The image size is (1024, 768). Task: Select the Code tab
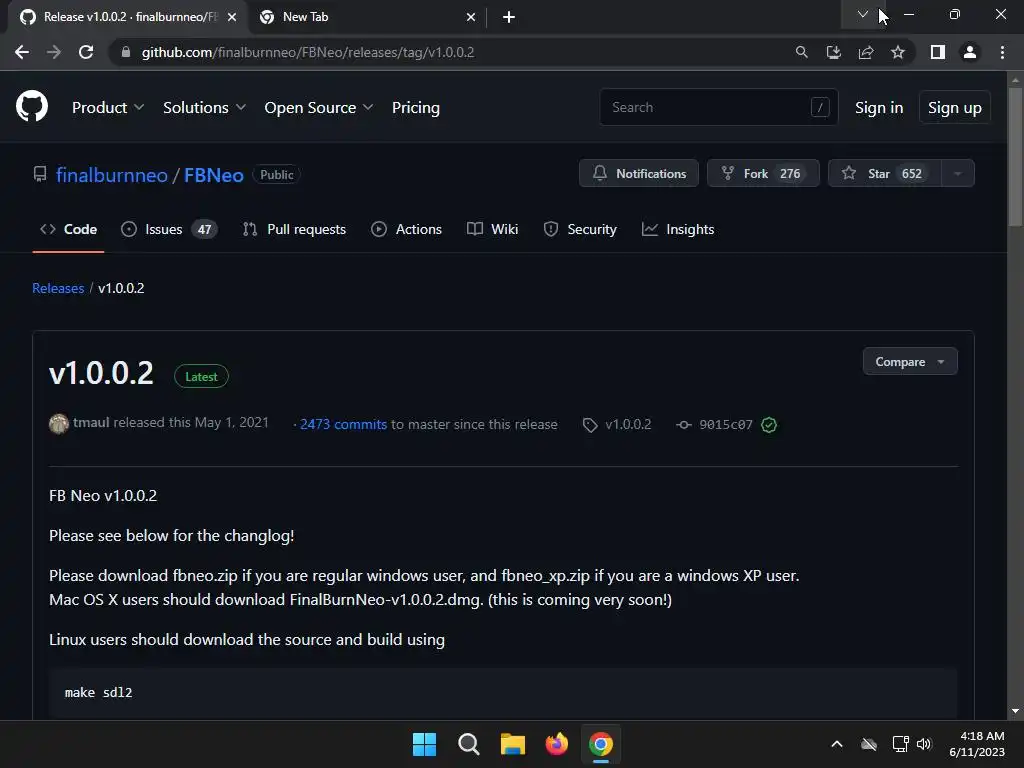tap(69, 229)
